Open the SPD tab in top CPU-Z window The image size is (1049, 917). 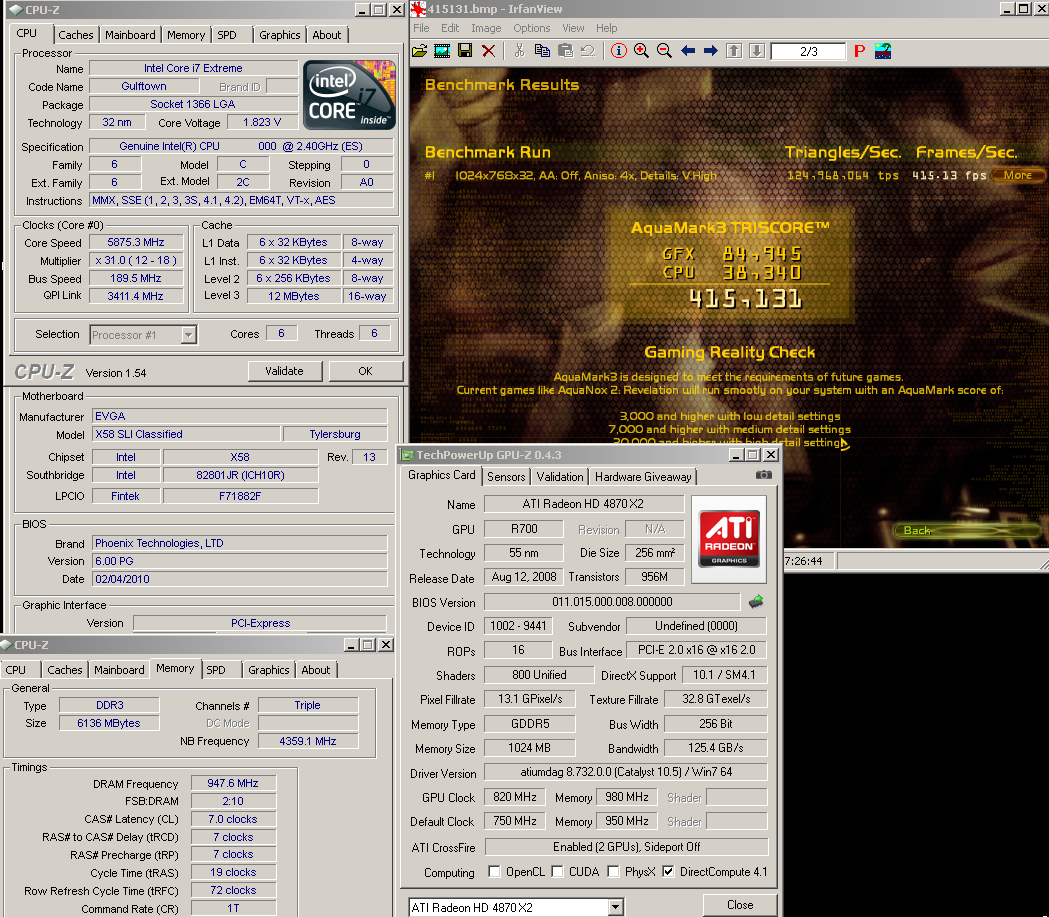tap(227, 35)
